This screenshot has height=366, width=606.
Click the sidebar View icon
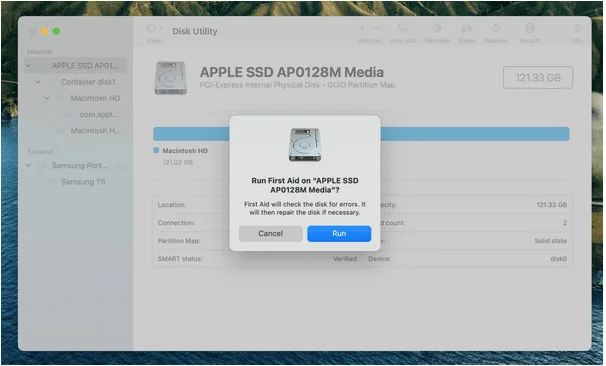[150, 28]
